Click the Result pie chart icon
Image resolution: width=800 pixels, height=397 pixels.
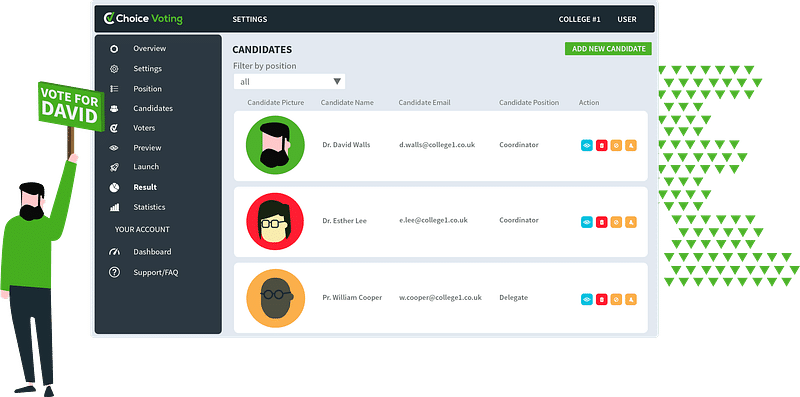coord(114,187)
